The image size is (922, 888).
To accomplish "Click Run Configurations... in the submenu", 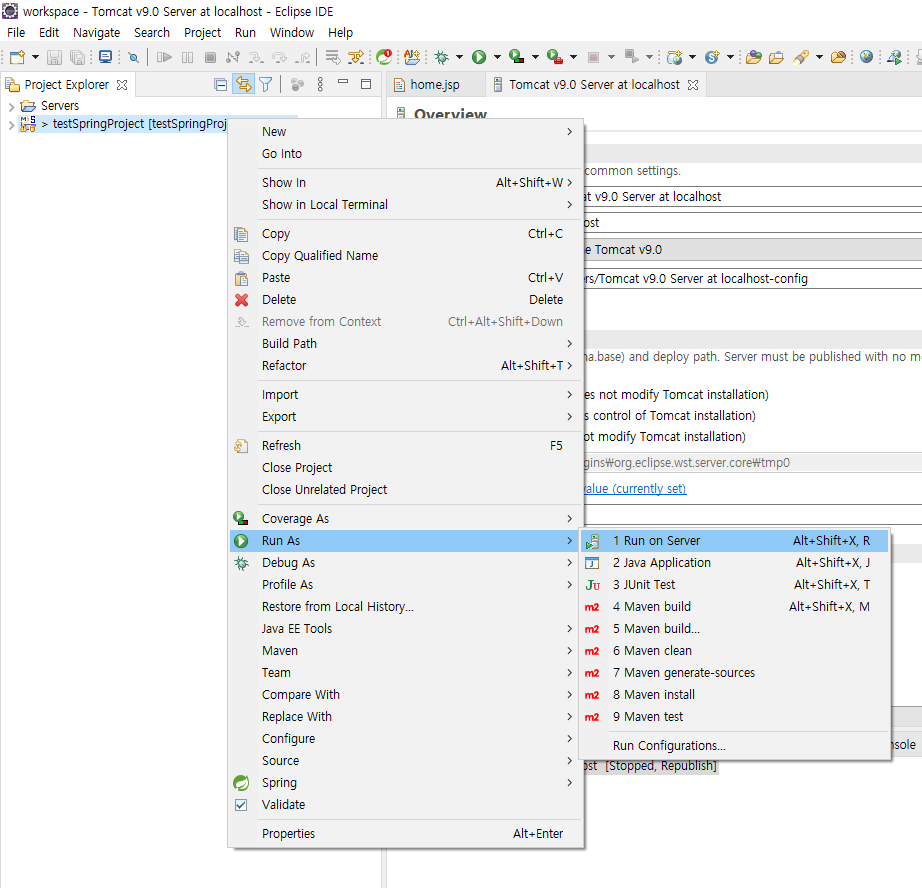I will tap(734, 746).
